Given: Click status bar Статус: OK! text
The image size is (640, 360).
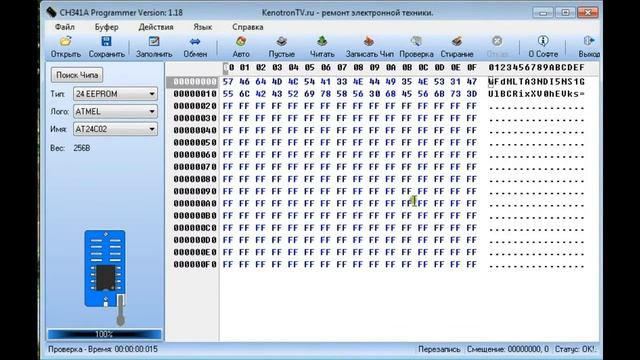Looking at the screenshot, I should 576,349.
